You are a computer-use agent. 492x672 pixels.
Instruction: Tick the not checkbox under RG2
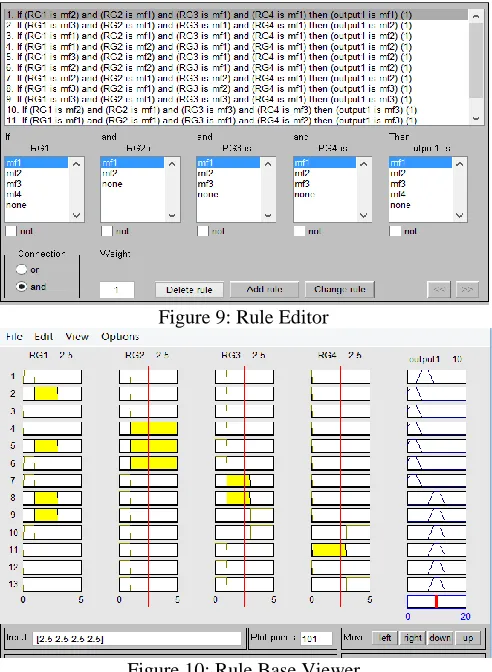point(107,231)
